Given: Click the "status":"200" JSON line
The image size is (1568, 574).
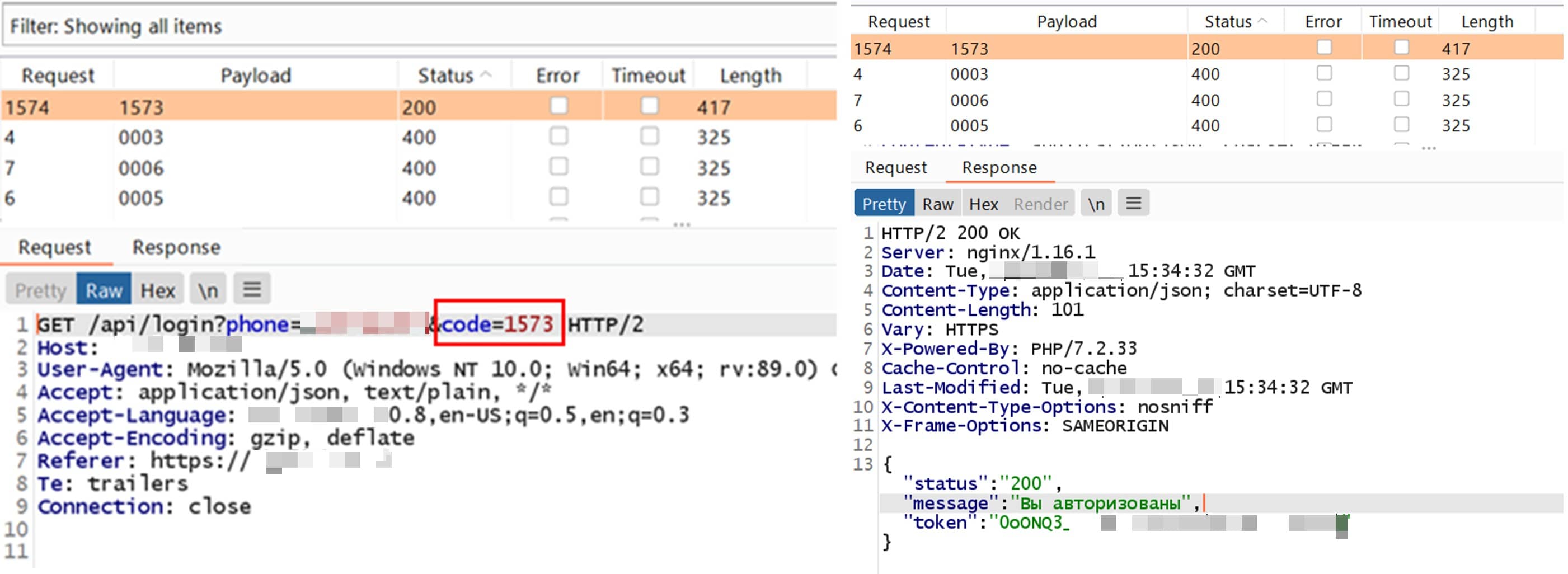Looking at the screenshot, I should pos(982,484).
